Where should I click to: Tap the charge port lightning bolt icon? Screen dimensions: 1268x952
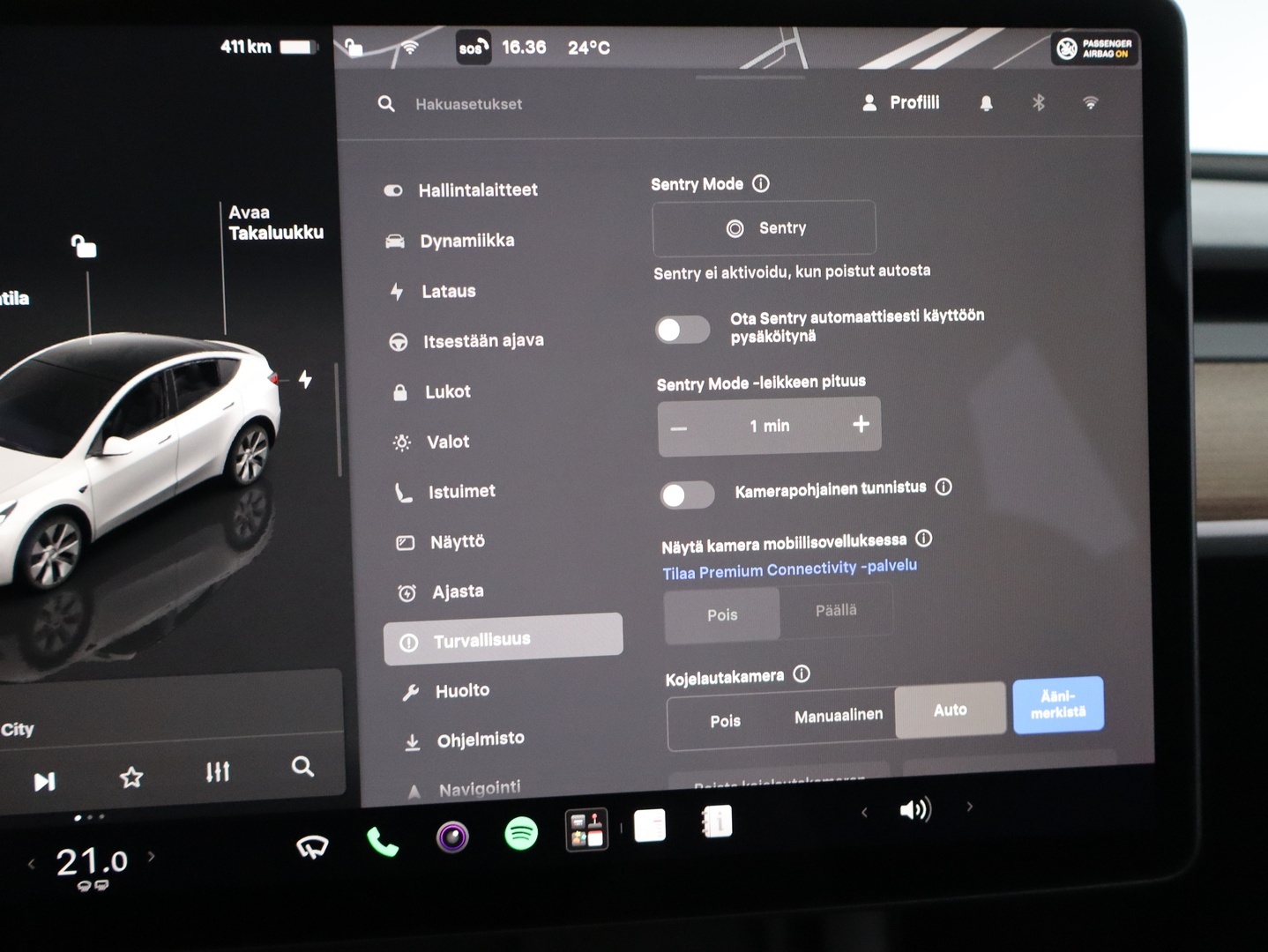coord(305,379)
